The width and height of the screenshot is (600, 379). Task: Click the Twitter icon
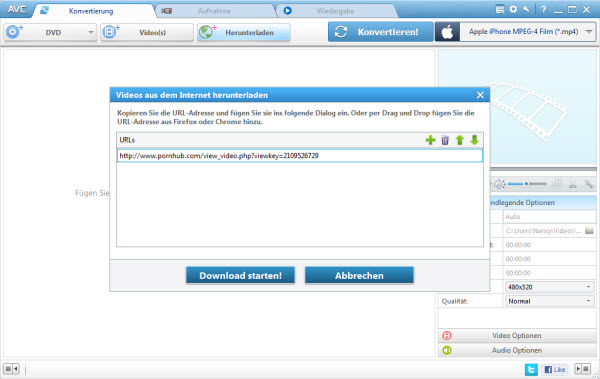click(x=531, y=369)
